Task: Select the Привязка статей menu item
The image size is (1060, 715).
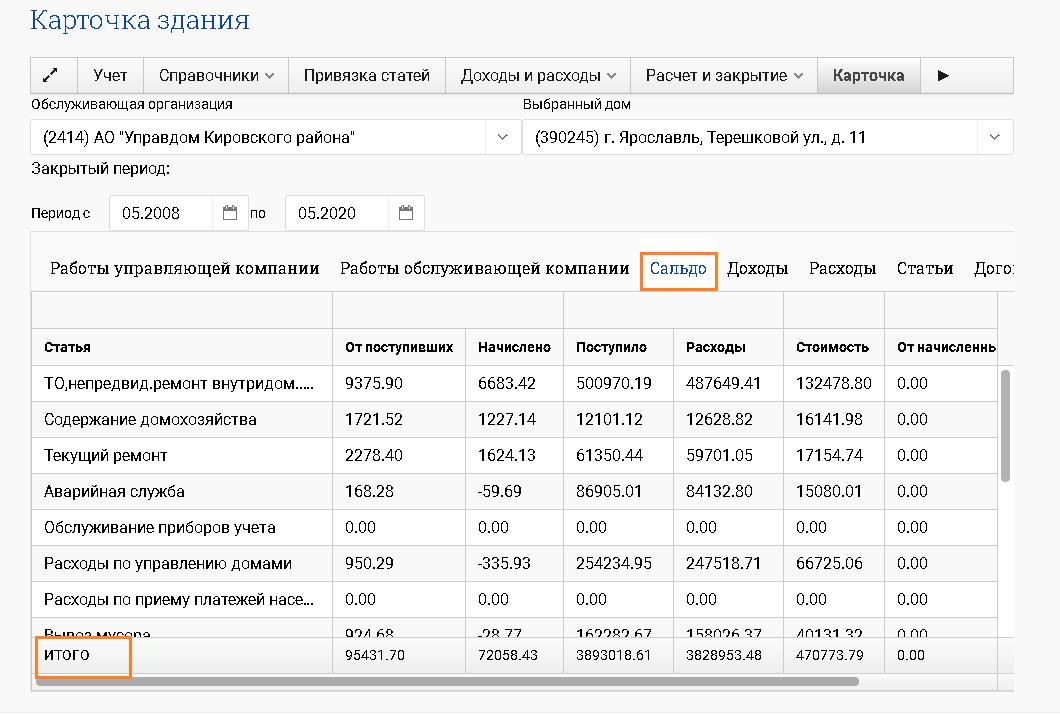Action: [365, 75]
